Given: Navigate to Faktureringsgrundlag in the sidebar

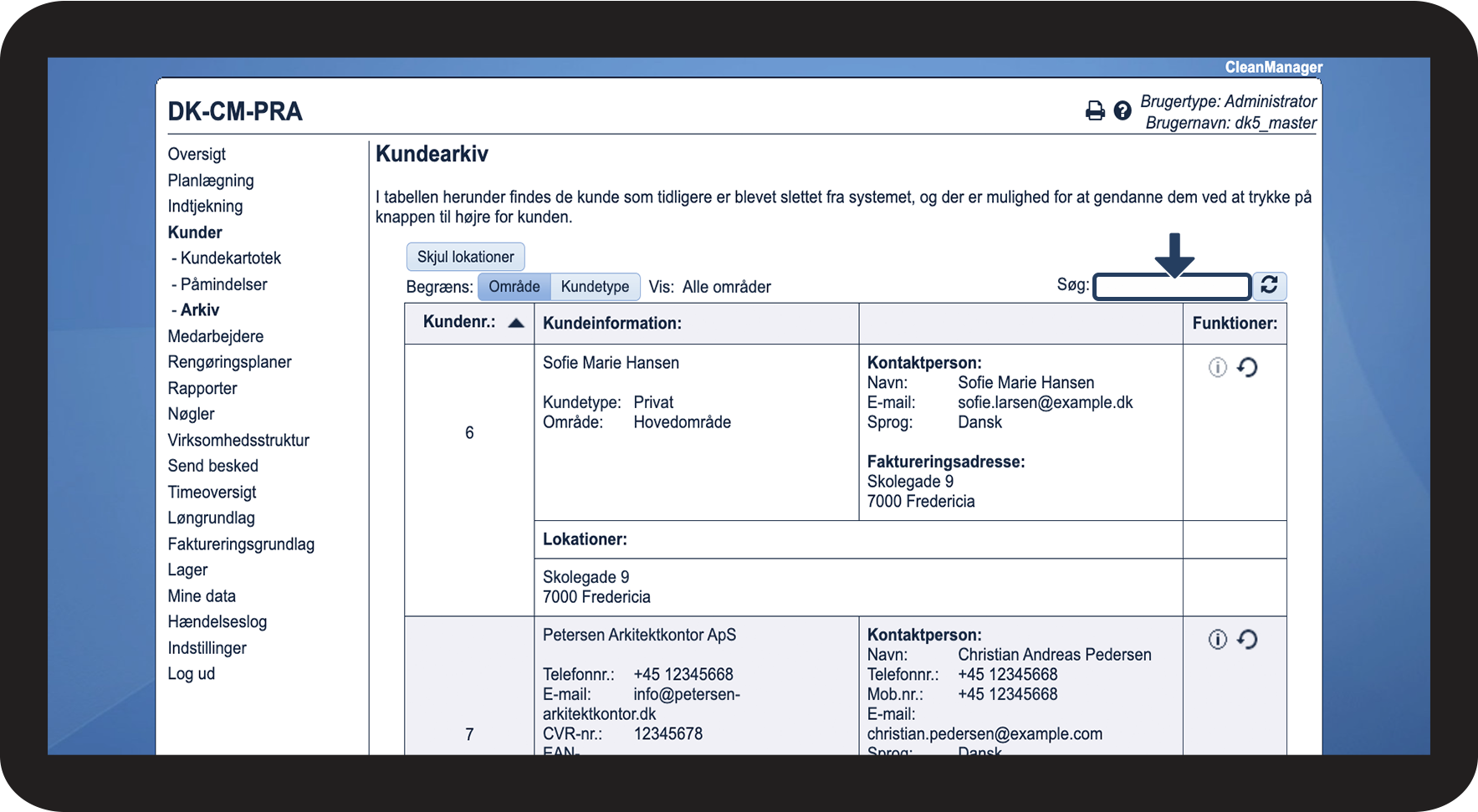Looking at the screenshot, I should pyautogui.click(x=241, y=544).
